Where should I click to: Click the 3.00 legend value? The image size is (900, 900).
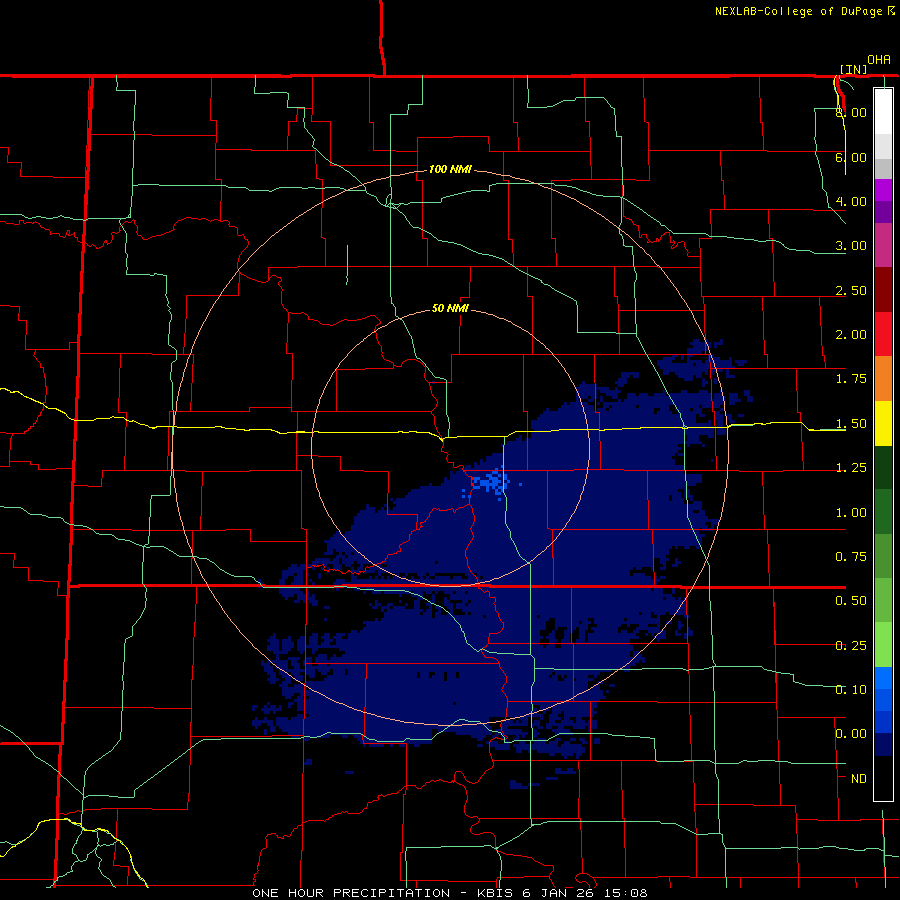(851, 246)
